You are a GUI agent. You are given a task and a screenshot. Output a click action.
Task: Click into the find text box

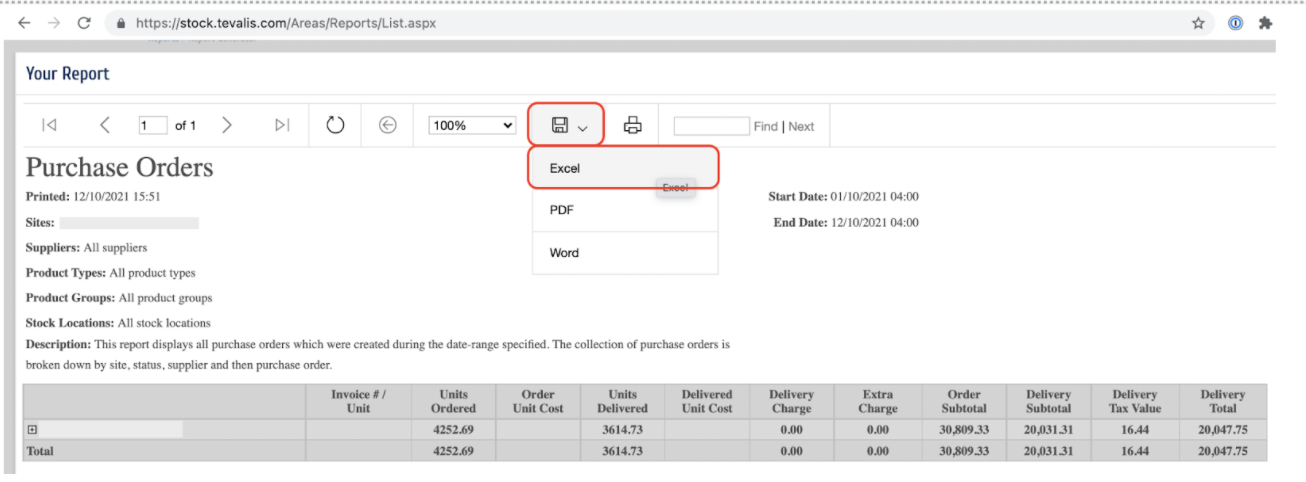711,126
